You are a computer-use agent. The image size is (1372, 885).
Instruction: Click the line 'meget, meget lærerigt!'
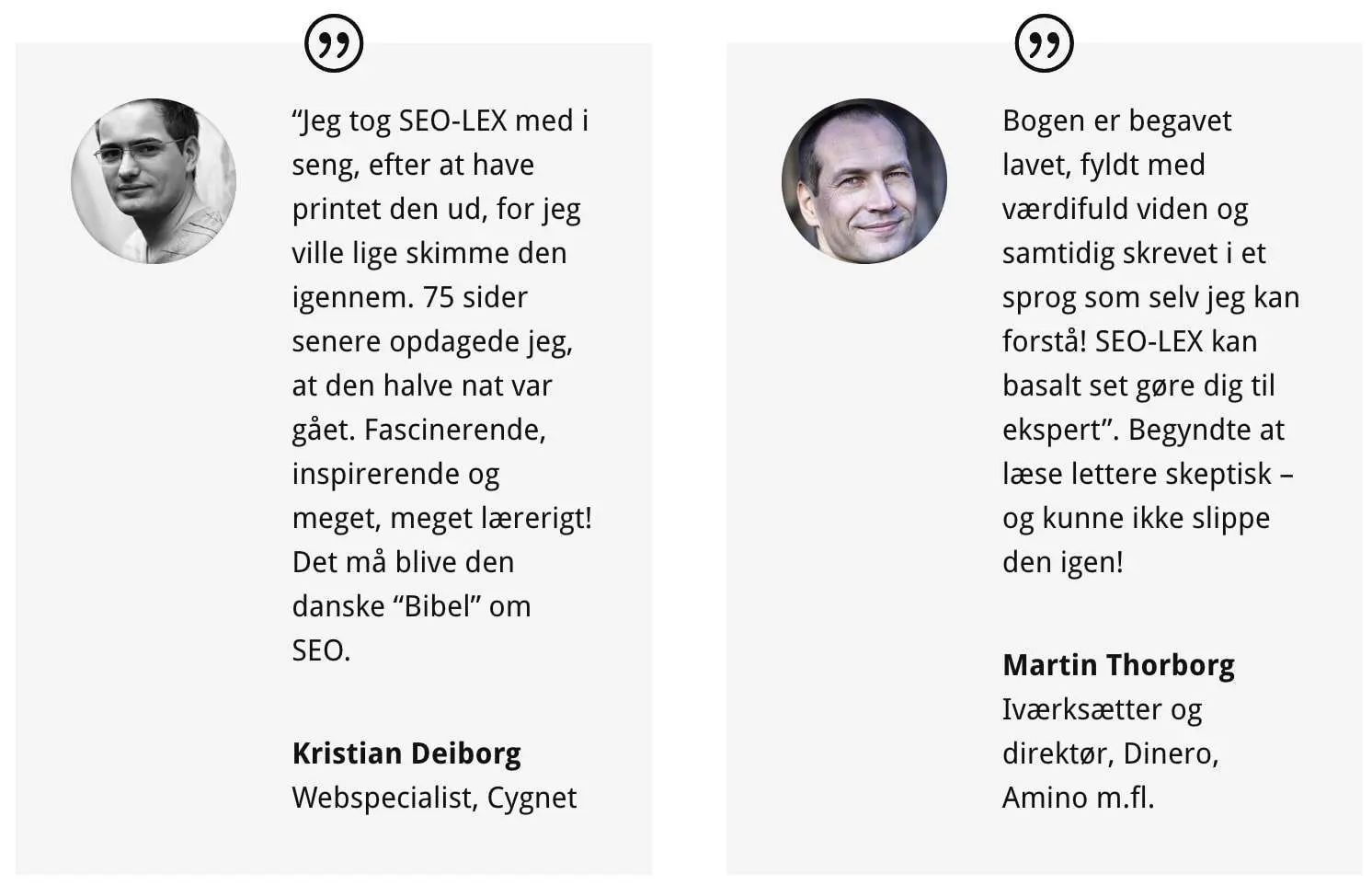442,519
